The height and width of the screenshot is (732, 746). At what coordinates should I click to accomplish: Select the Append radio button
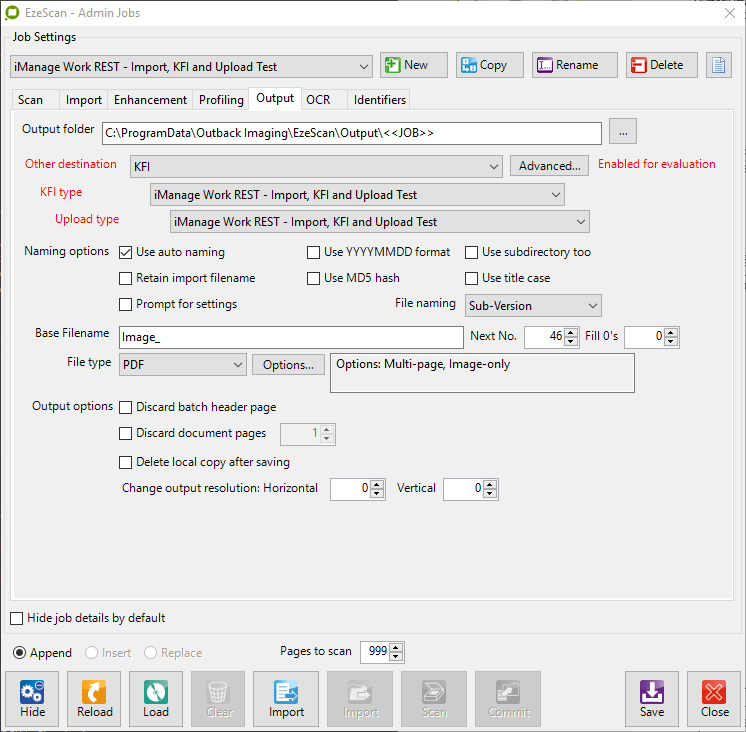click(20, 653)
